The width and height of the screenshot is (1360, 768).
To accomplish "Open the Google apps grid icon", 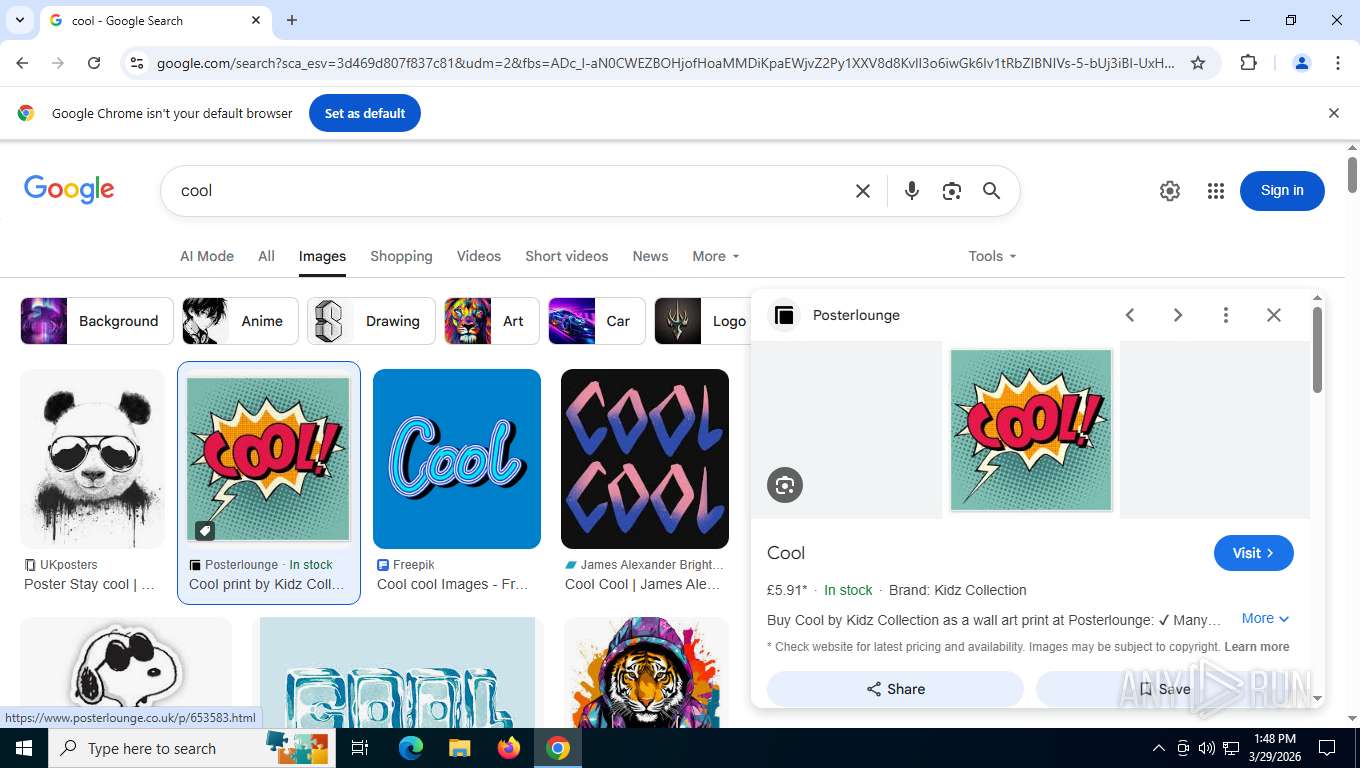I will (x=1216, y=191).
